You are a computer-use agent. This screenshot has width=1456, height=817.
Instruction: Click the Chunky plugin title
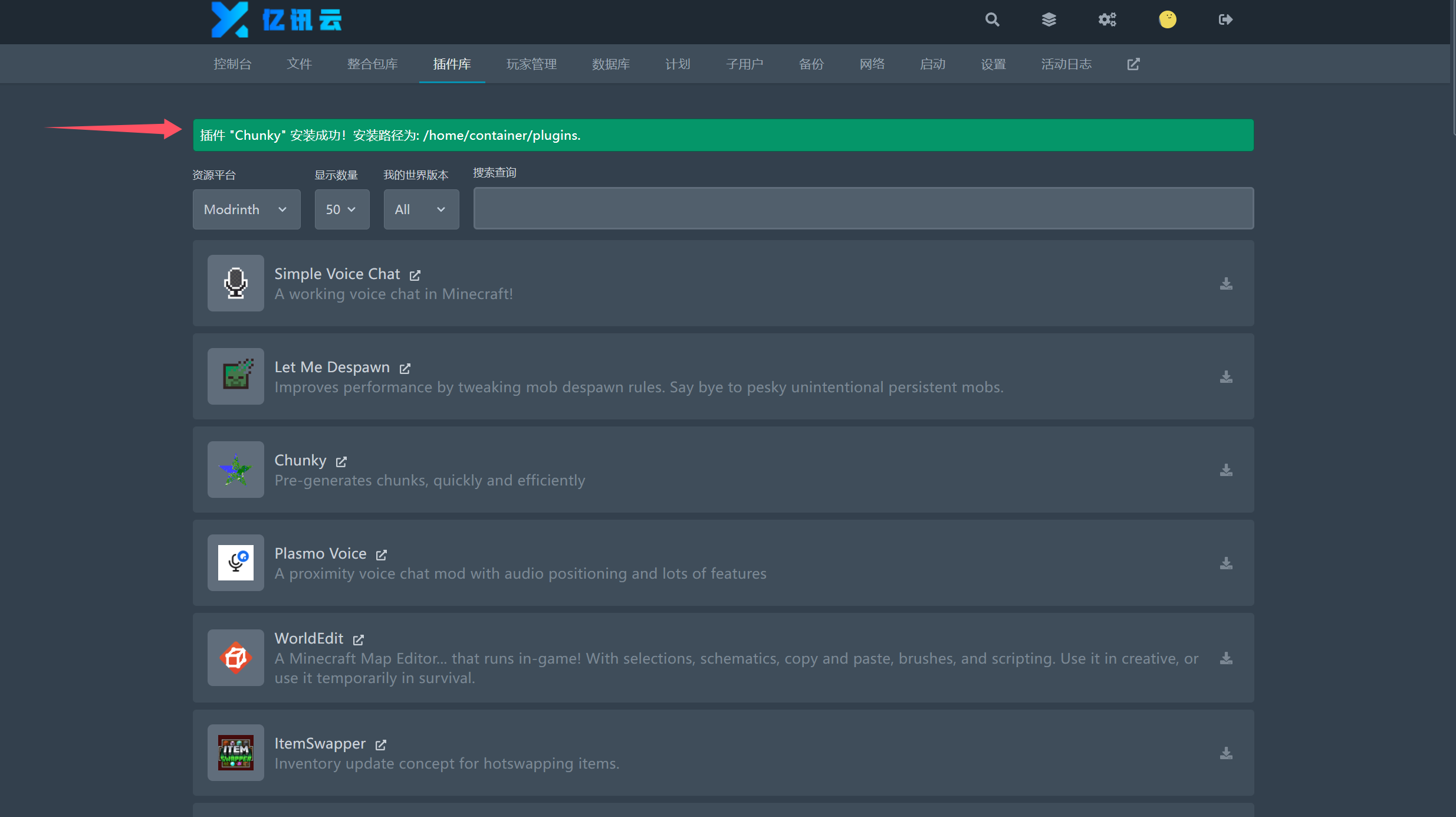300,461
